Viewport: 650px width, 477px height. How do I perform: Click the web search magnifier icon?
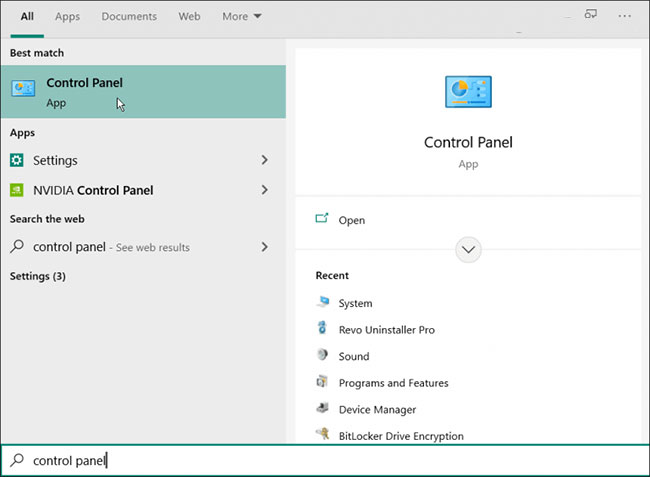[x=17, y=246]
